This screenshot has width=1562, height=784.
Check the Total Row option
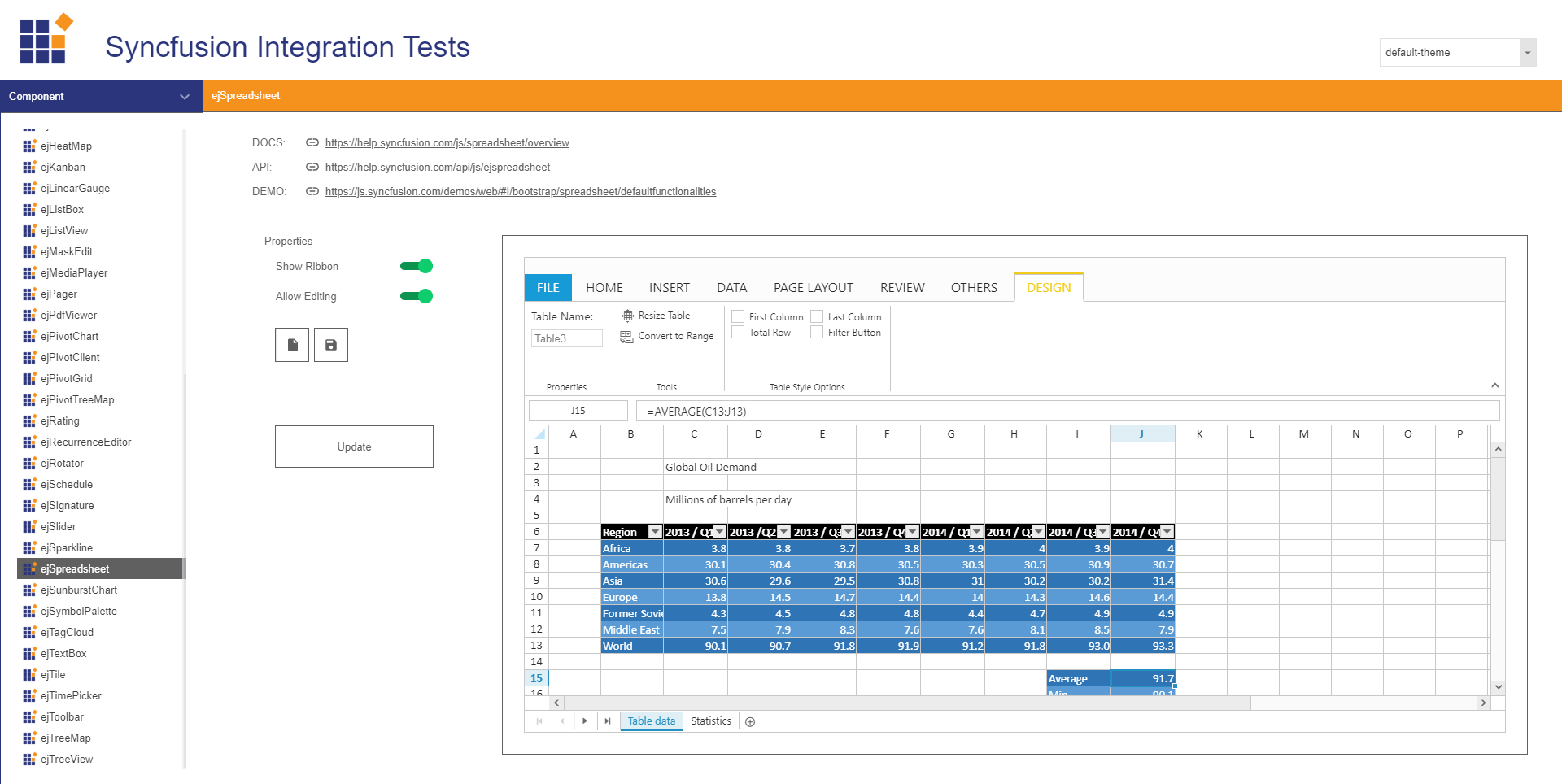coord(738,332)
